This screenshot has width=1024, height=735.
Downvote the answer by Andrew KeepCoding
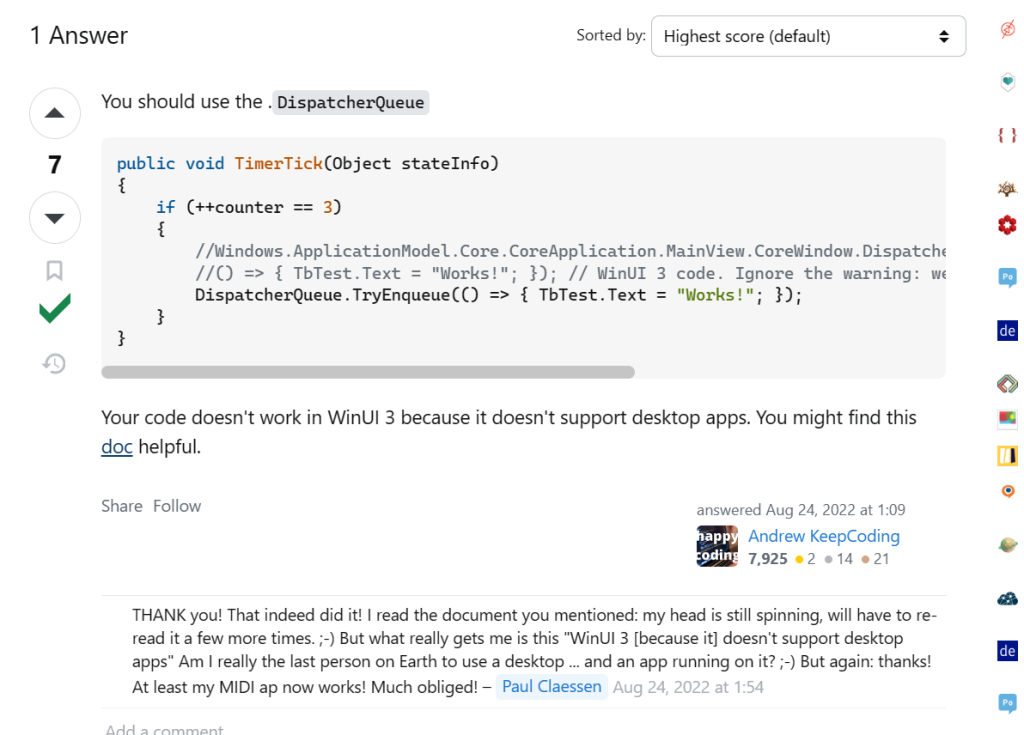click(x=55, y=218)
